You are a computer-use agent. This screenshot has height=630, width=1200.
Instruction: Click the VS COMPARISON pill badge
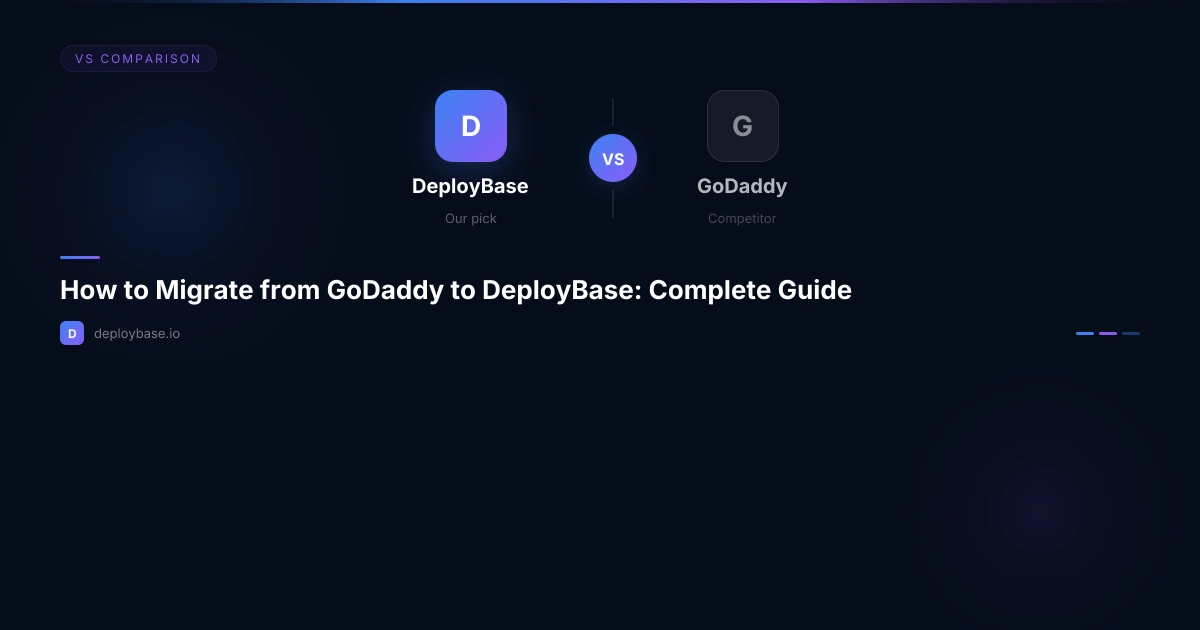pyautogui.click(x=138, y=59)
